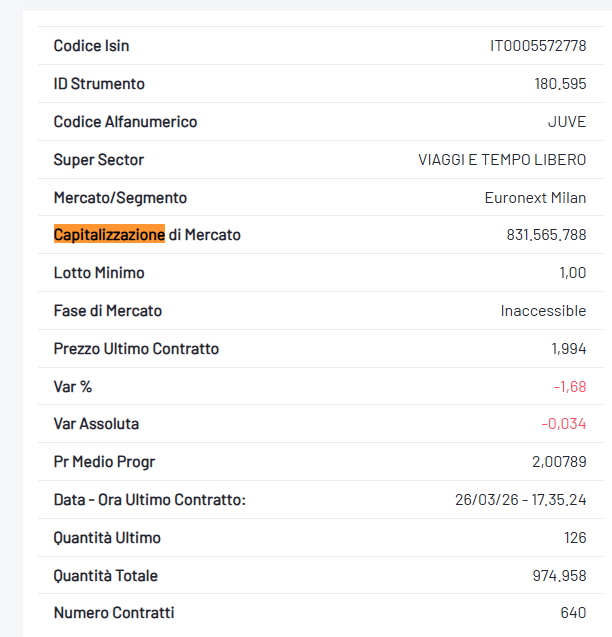
Task: Click the absolute variation value -0,034
Action: click(564, 424)
